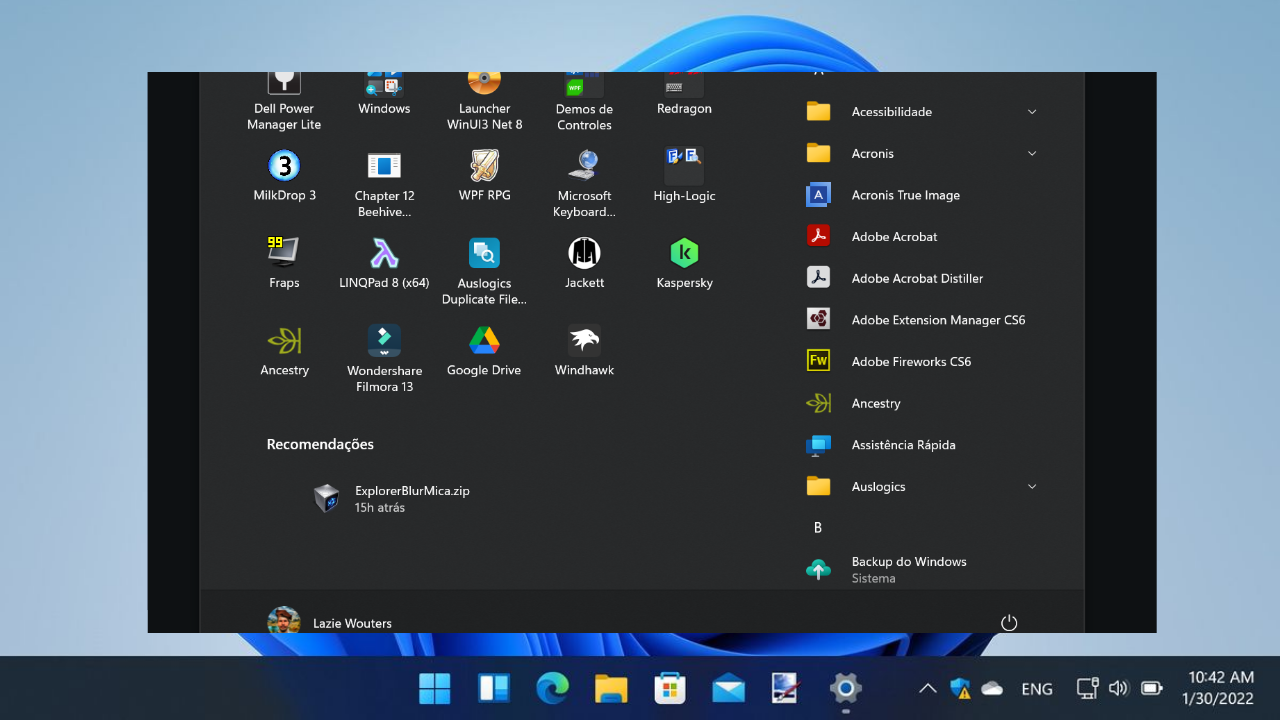Open Settings gear on taskbar
1280x720 pixels.
[846, 688]
